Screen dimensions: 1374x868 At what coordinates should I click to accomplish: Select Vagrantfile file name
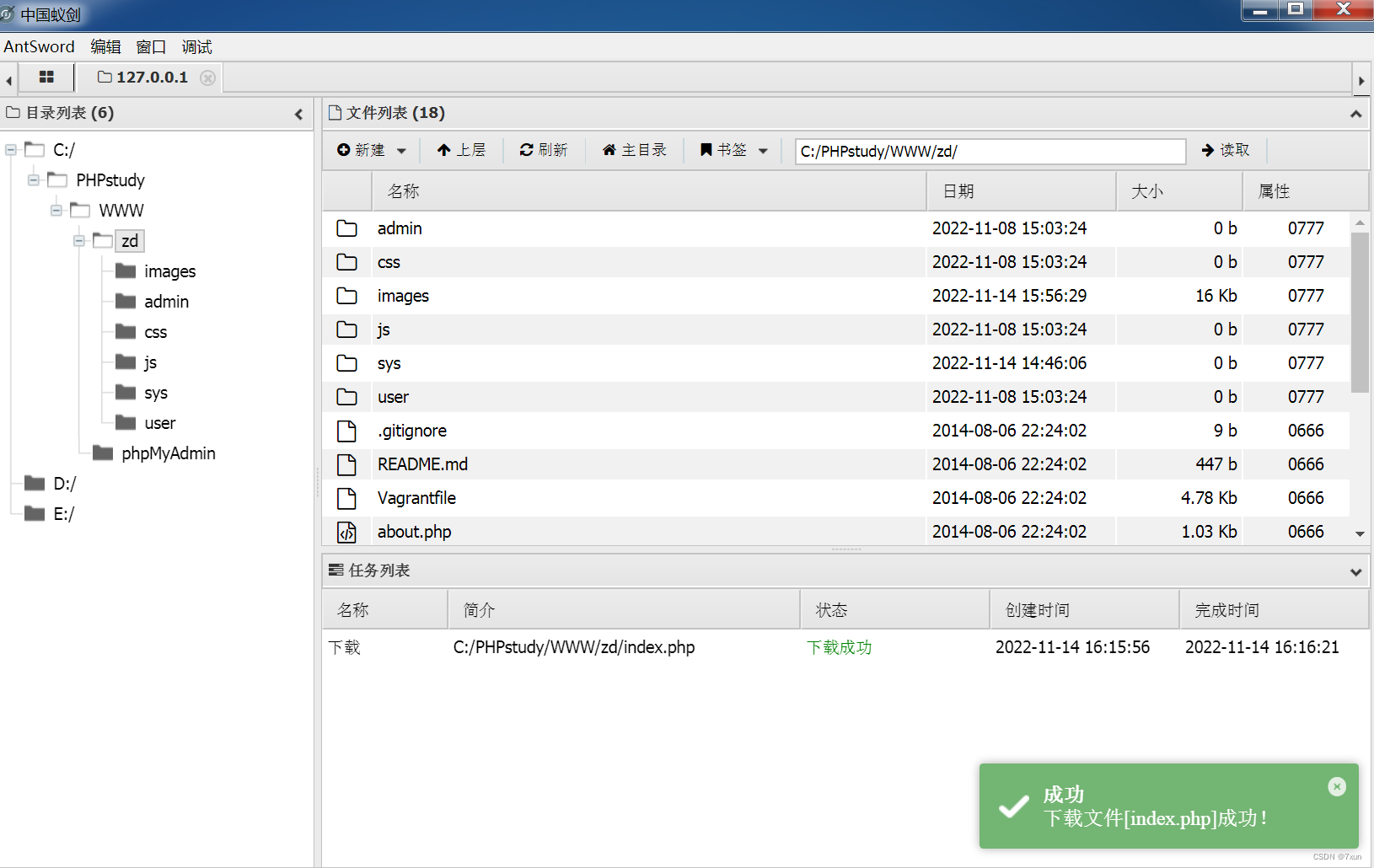416,498
